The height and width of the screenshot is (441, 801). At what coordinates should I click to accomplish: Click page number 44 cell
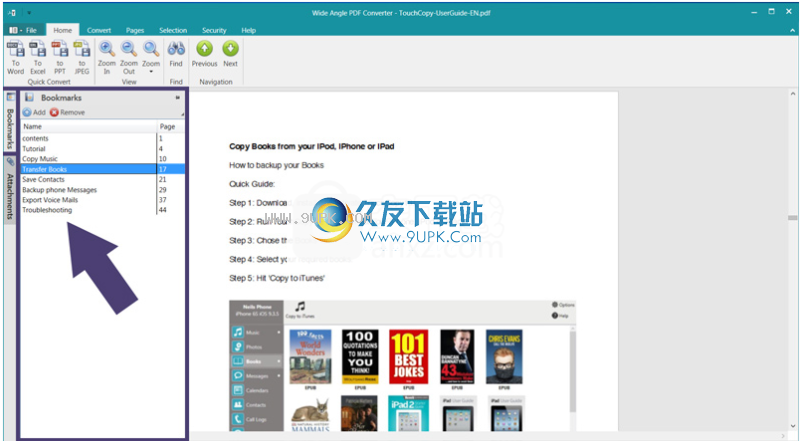(x=162, y=210)
